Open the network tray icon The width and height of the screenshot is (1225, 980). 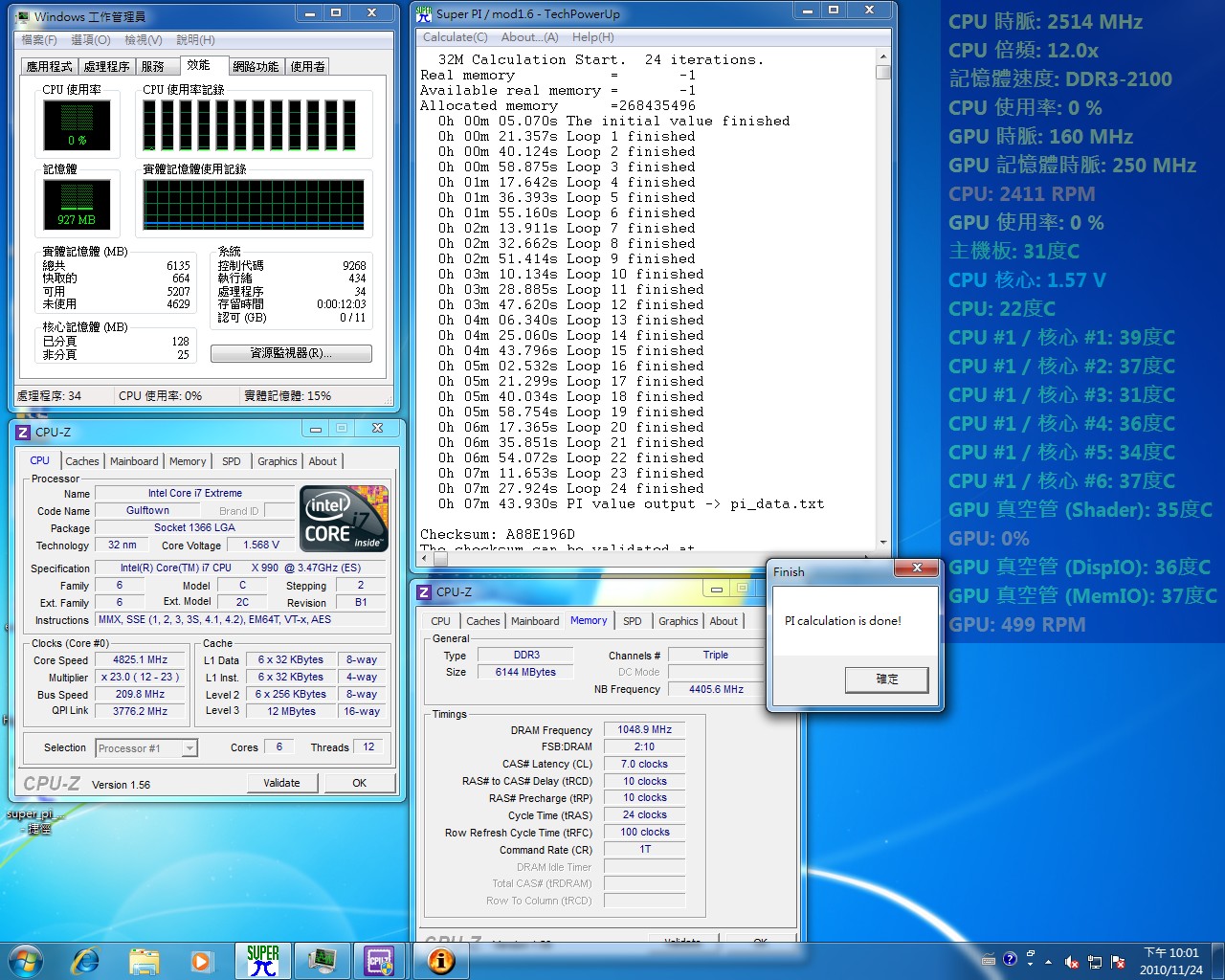[x=1095, y=962]
